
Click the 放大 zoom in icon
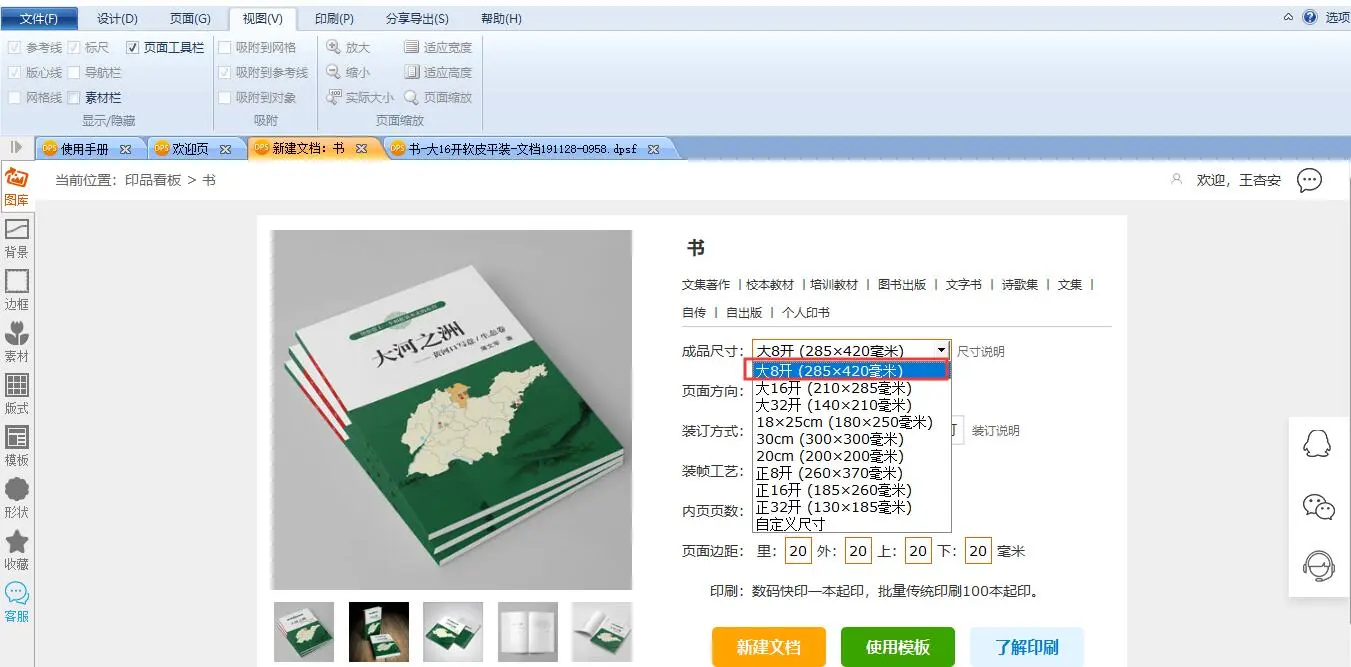[333, 47]
